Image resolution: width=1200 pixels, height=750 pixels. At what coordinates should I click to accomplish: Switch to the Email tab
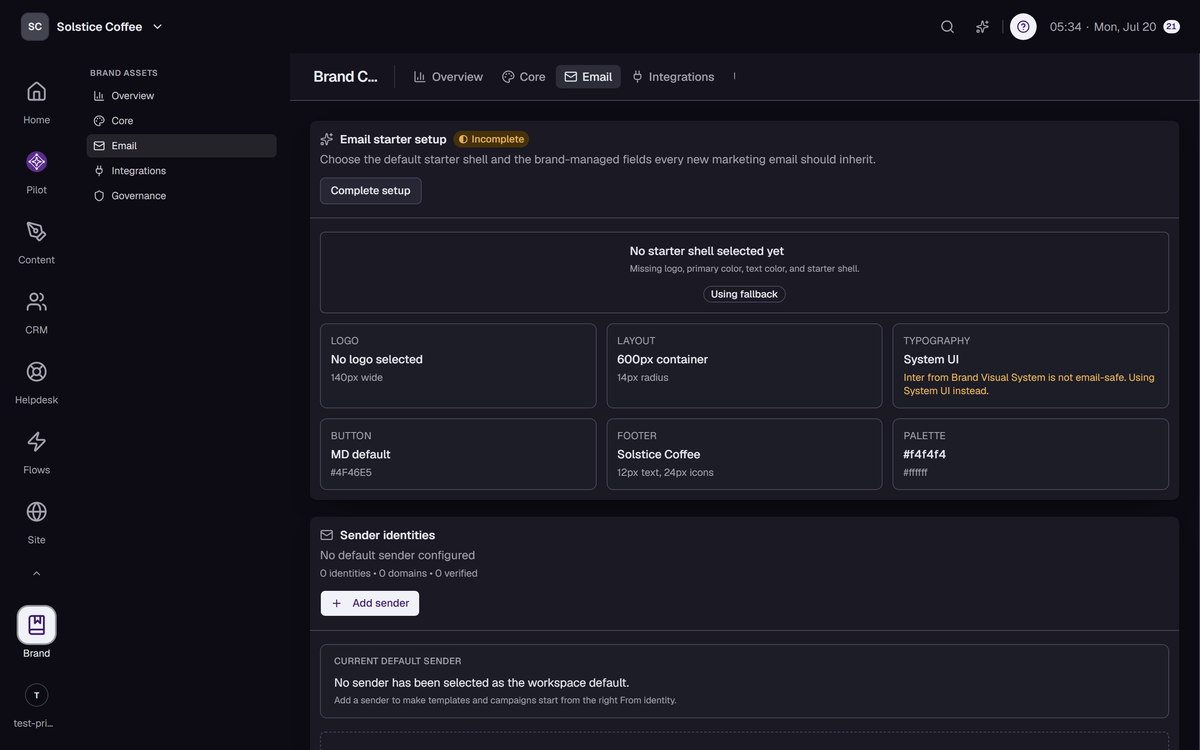point(588,77)
